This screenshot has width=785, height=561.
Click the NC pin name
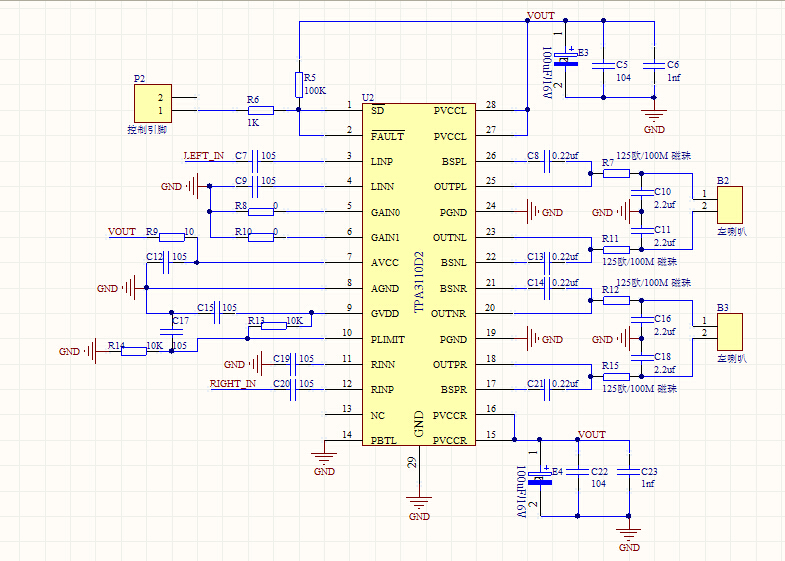[x=377, y=416]
